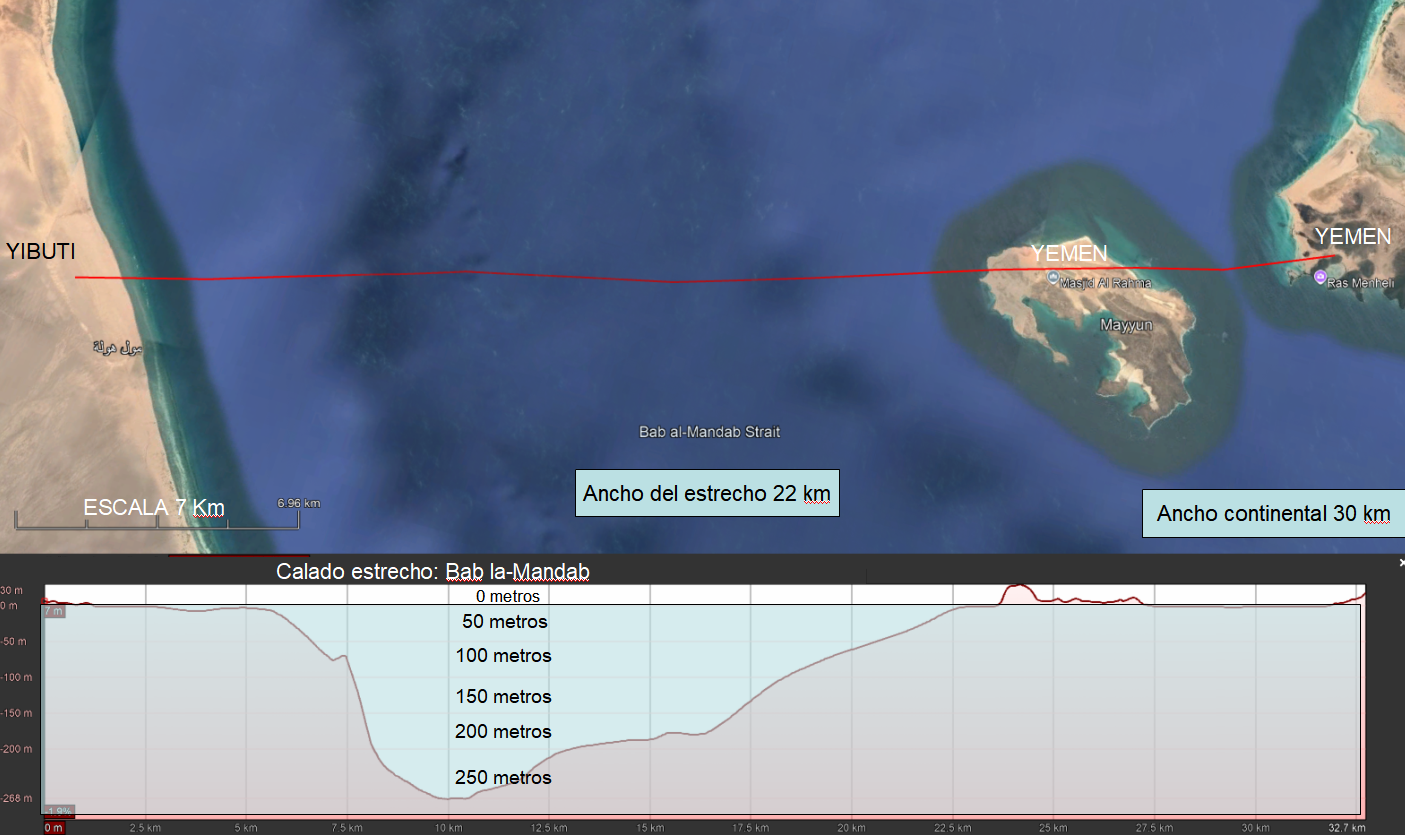Click the Masjid Al Rahma mosque marker icon
1405x835 pixels.
pos(1053,279)
